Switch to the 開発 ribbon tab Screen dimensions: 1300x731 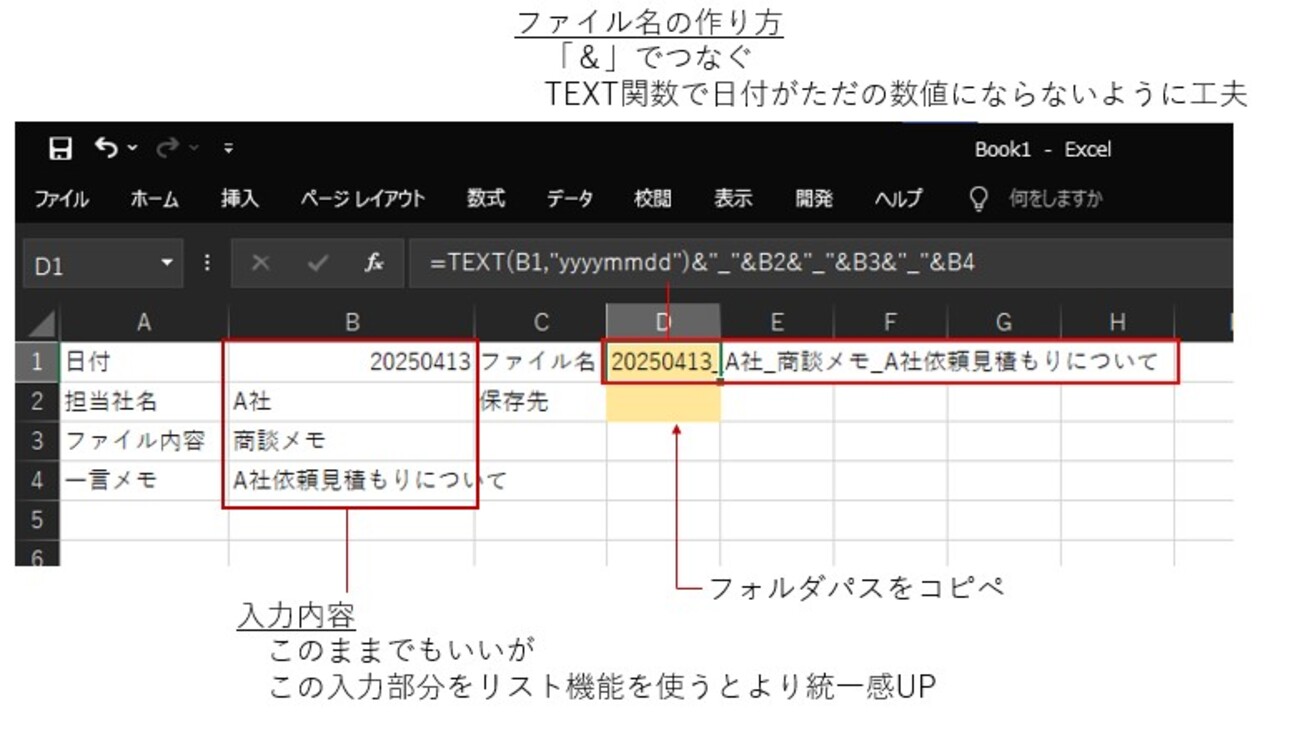(x=815, y=199)
